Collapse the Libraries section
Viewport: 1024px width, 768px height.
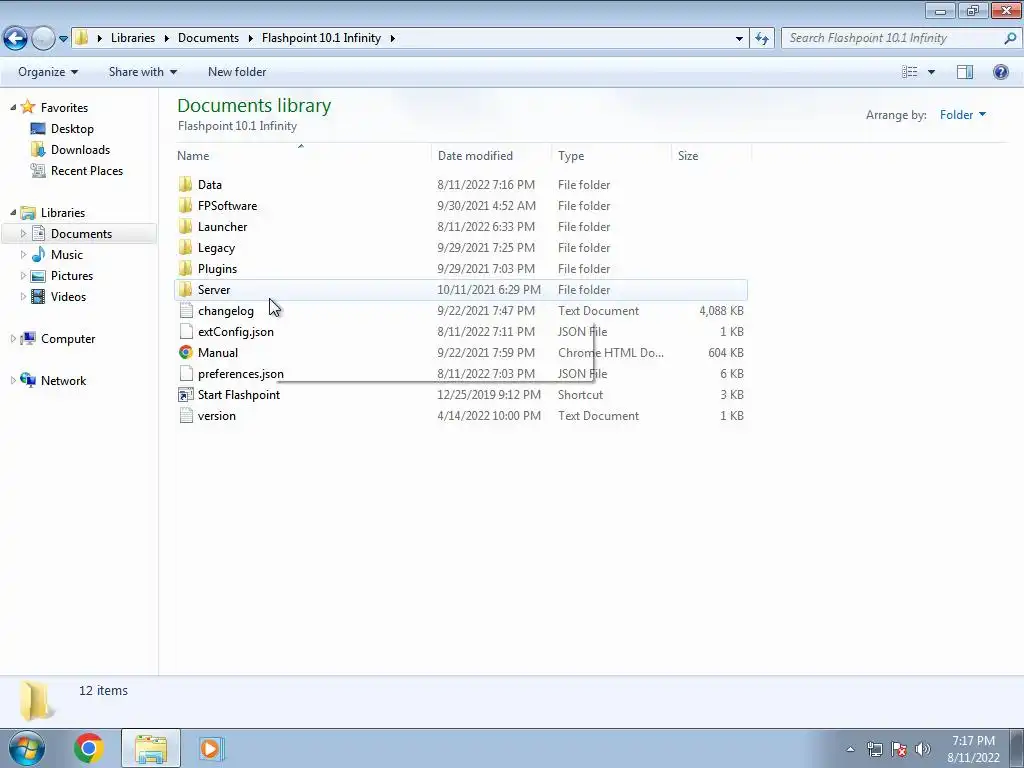coord(13,212)
